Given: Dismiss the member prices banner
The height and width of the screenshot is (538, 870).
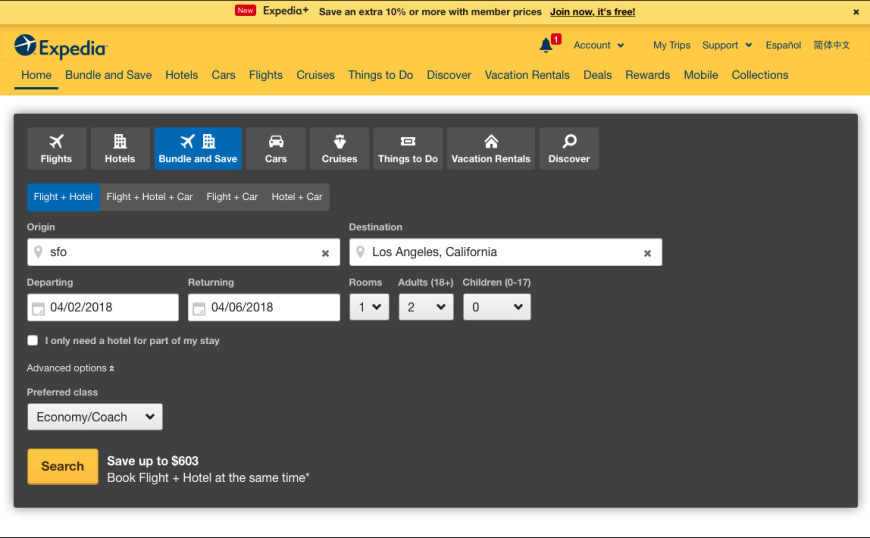Looking at the screenshot, I should (856, 12).
